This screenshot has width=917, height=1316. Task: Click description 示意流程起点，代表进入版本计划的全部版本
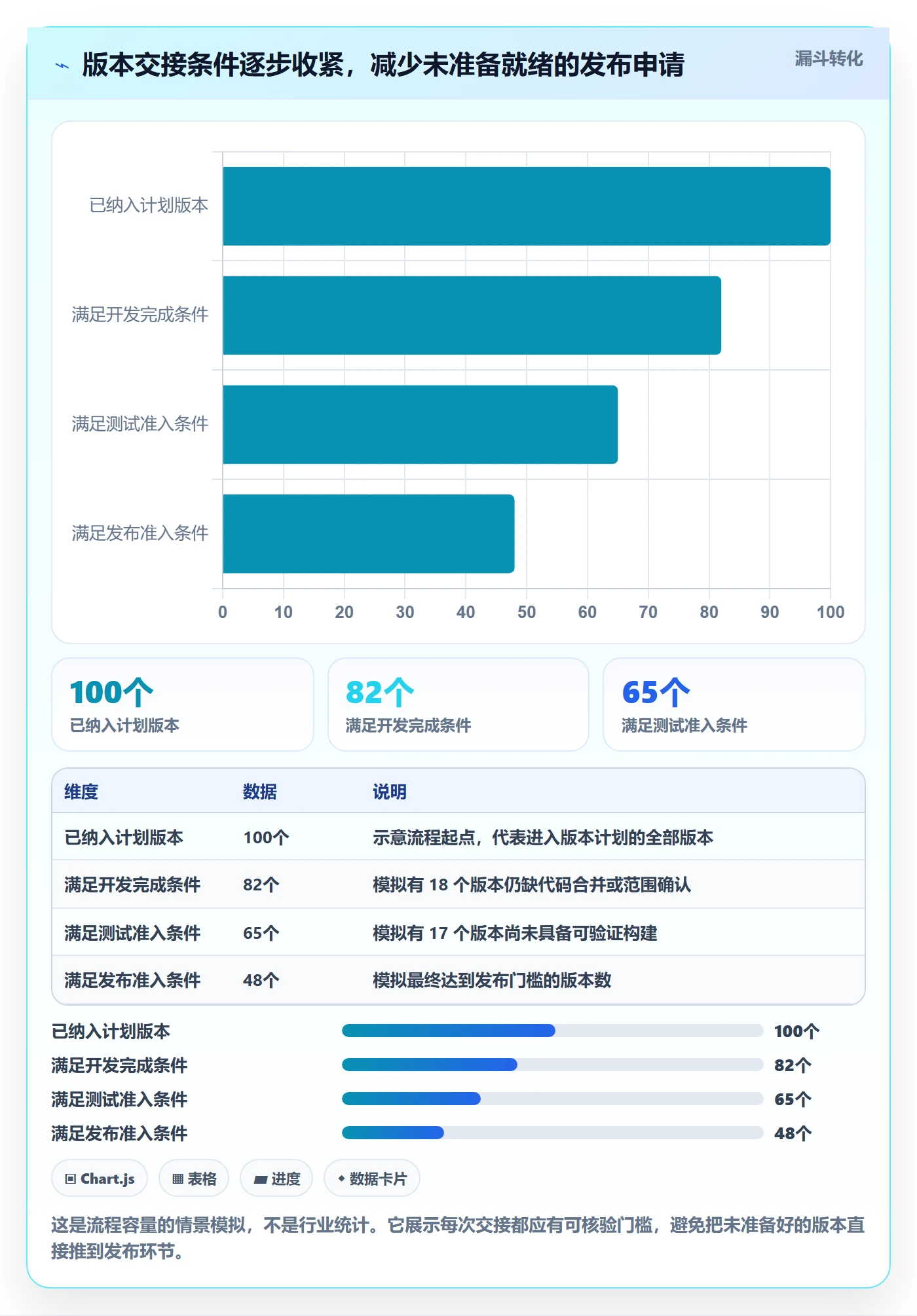[x=543, y=837]
